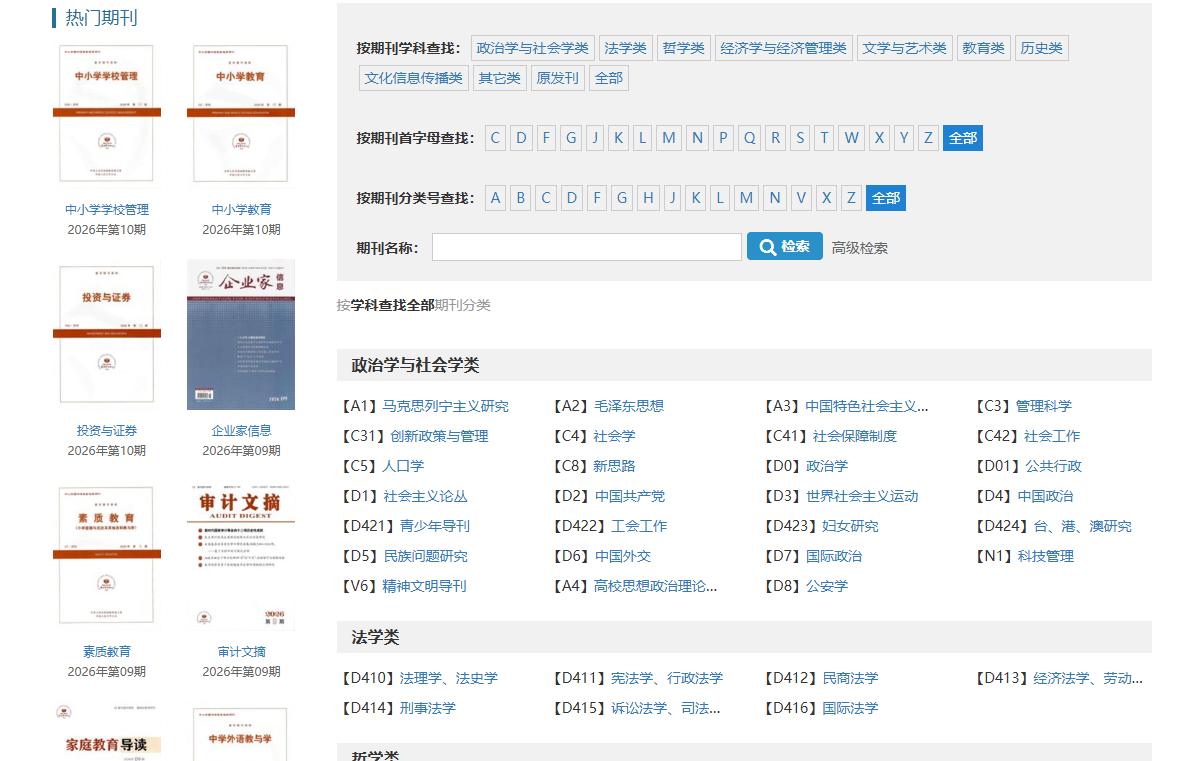Open 青少年导刊 category link
The height and width of the screenshot is (761, 1196).
[435, 526]
